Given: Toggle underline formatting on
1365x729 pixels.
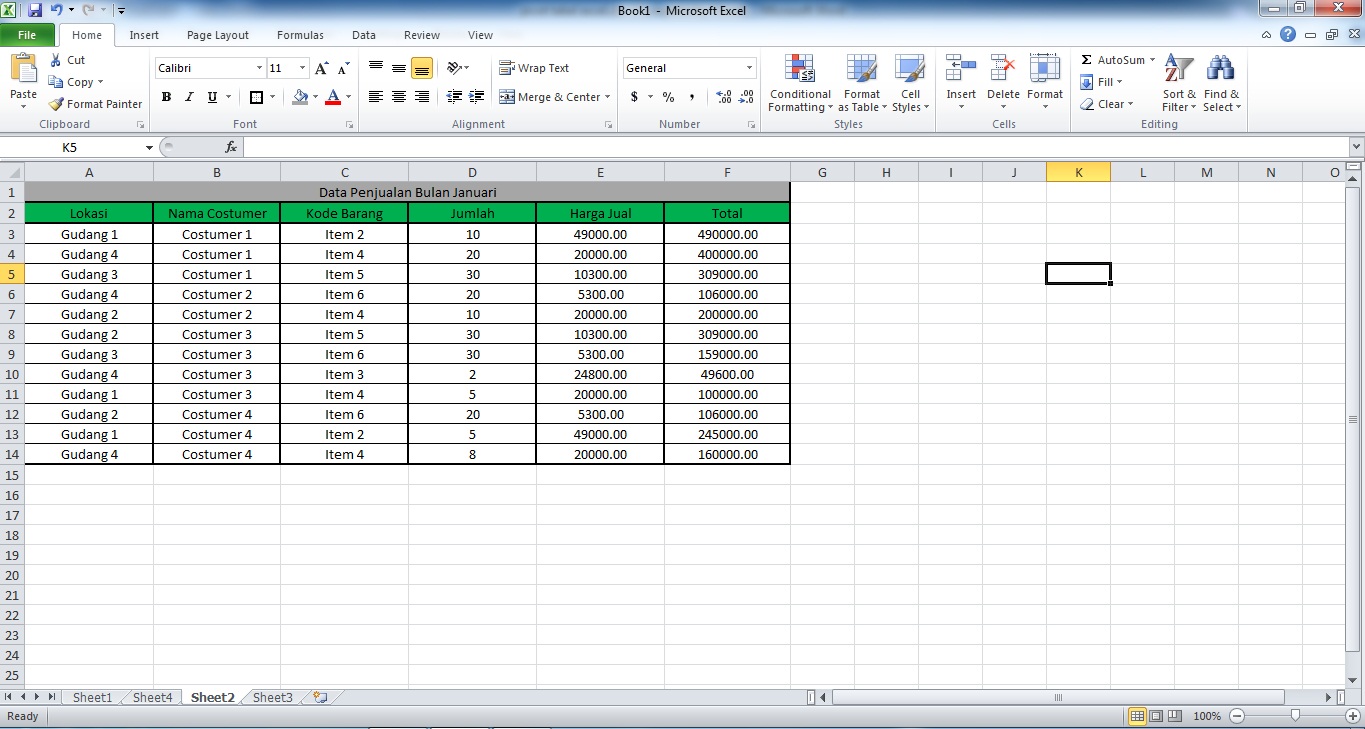Looking at the screenshot, I should point(210,97).
